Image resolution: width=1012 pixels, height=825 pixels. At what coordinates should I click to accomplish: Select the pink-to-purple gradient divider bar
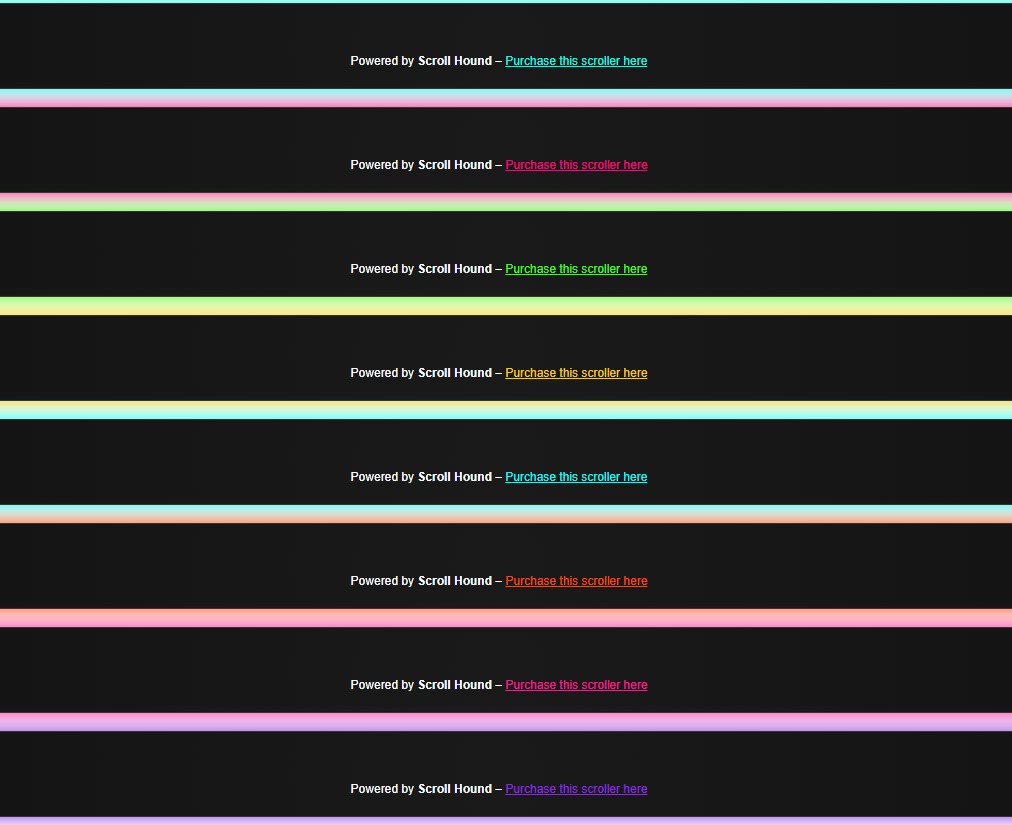click(x=506, y=722)
